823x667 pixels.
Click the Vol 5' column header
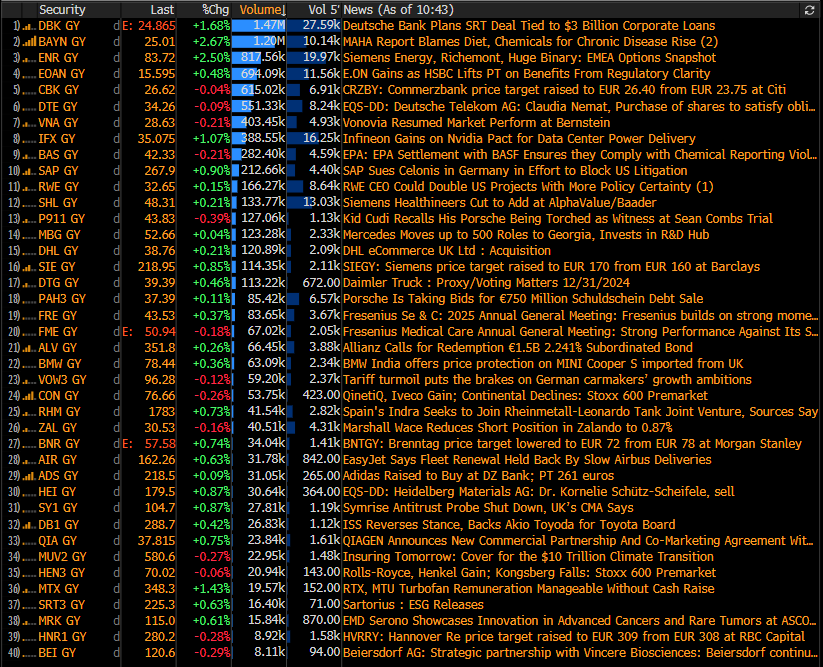pyautogui.click(x=324, y=10)
